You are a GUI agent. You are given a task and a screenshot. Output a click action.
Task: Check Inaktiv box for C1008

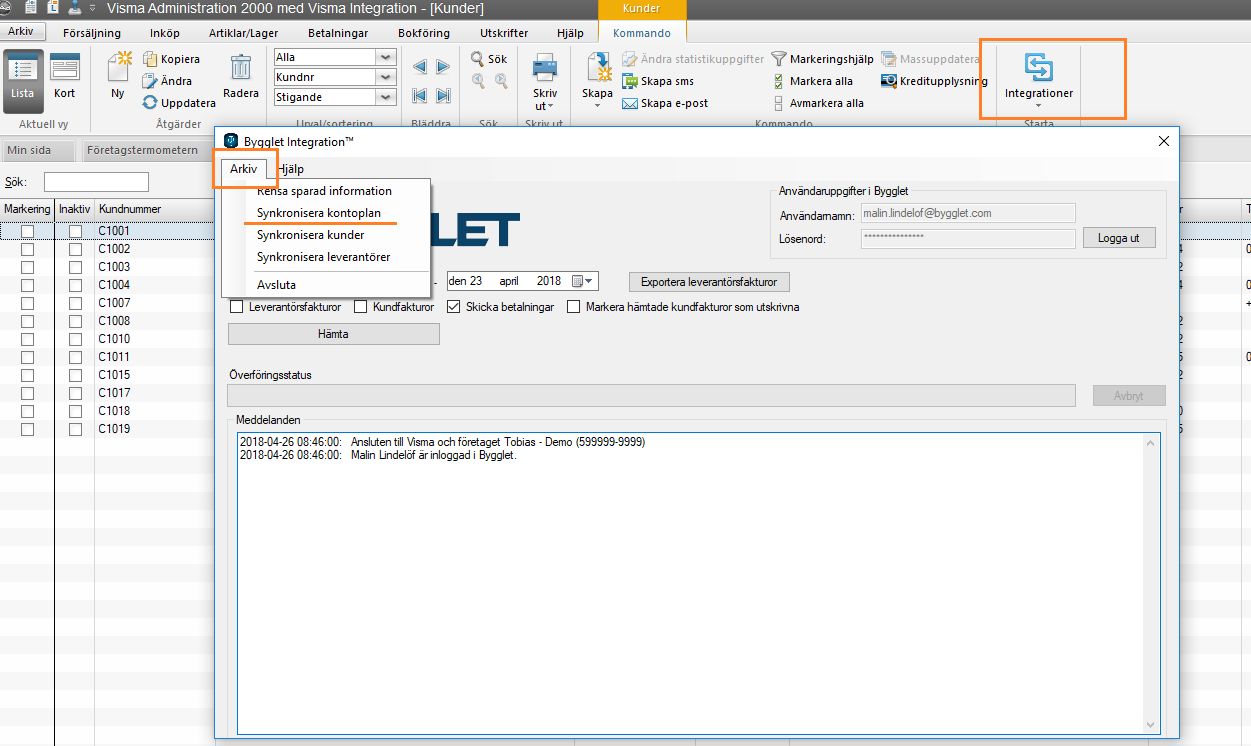(75, 321)
